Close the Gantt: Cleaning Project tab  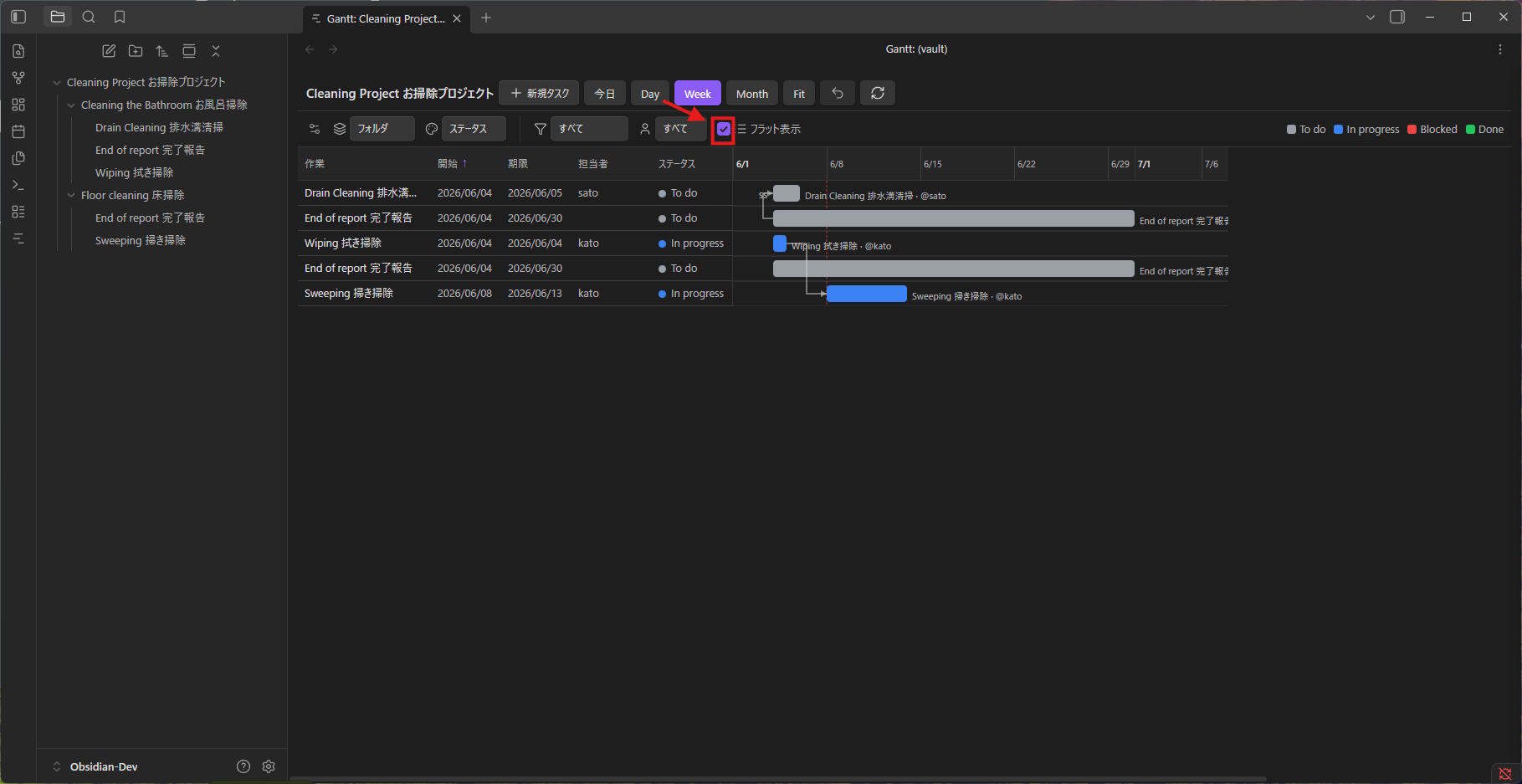457,18
